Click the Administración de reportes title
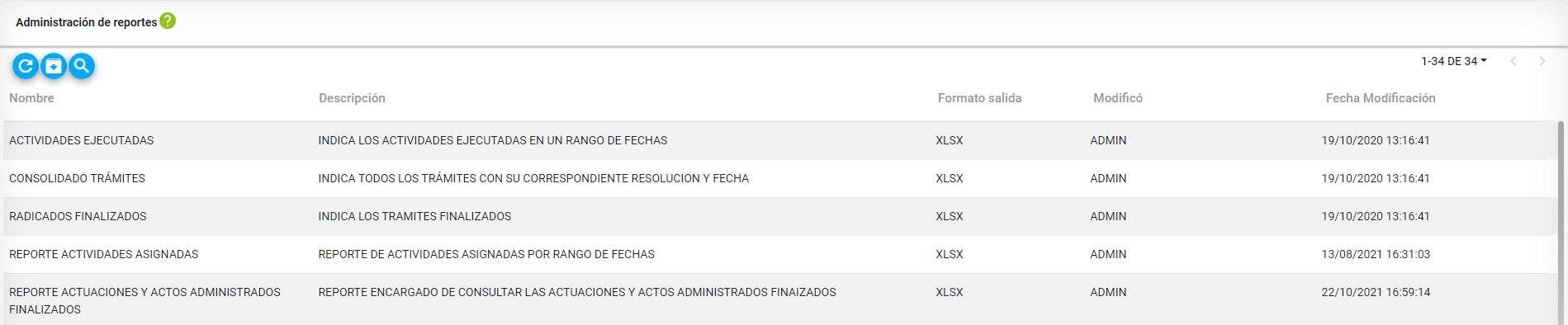1568x325 pixels. (x=87, y=22)
